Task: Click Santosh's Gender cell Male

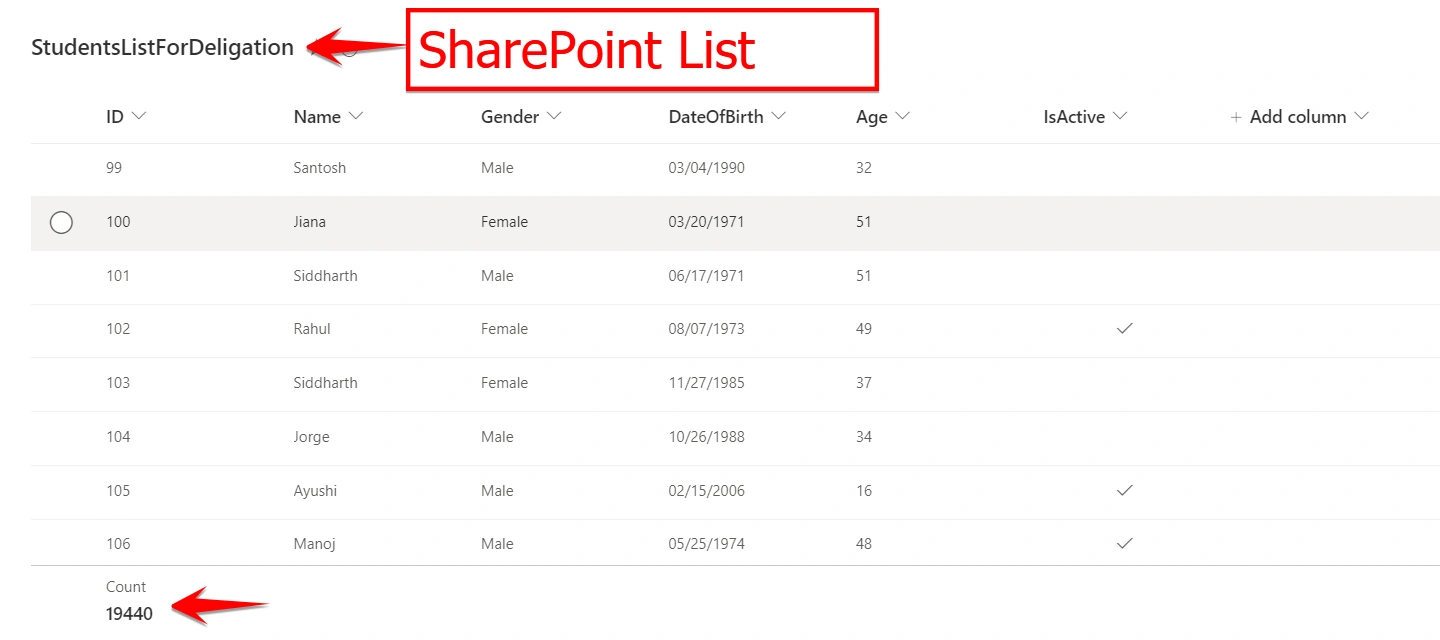Action: pyautogui.click(x=497, y=168)
